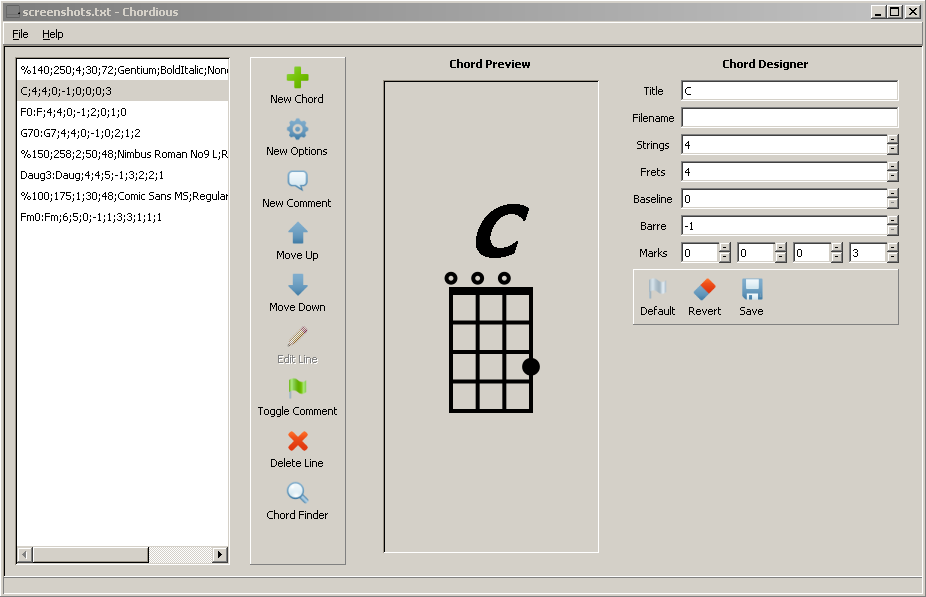926x597 pixels.
Task: Add a New Comment using speech bubble
Action: coord(297,182)
